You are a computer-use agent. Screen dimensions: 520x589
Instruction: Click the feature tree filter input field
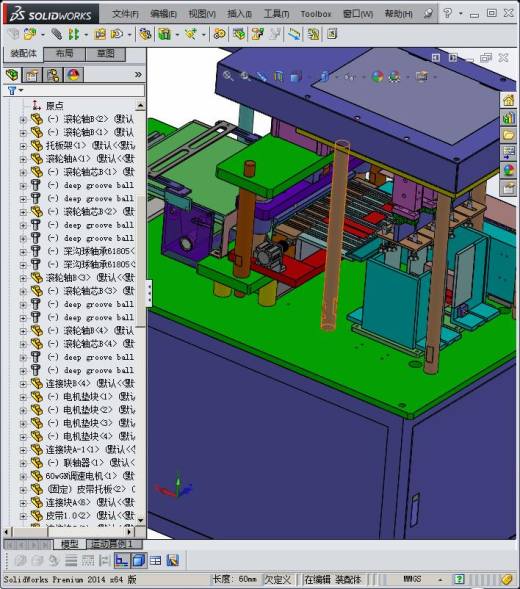click(x=84, y=91)
